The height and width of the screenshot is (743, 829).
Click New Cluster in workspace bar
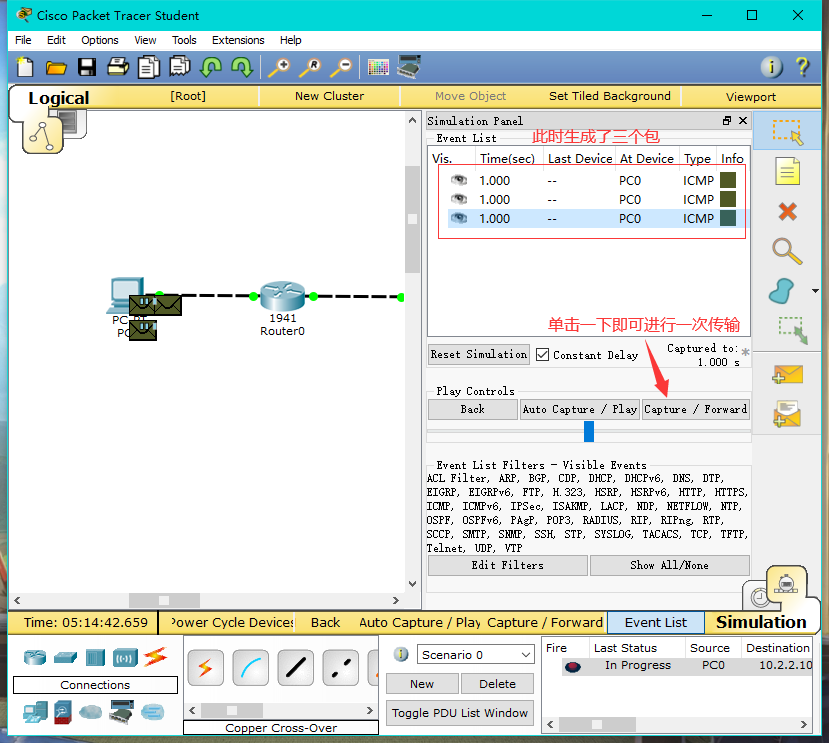(x=329, y=96)
